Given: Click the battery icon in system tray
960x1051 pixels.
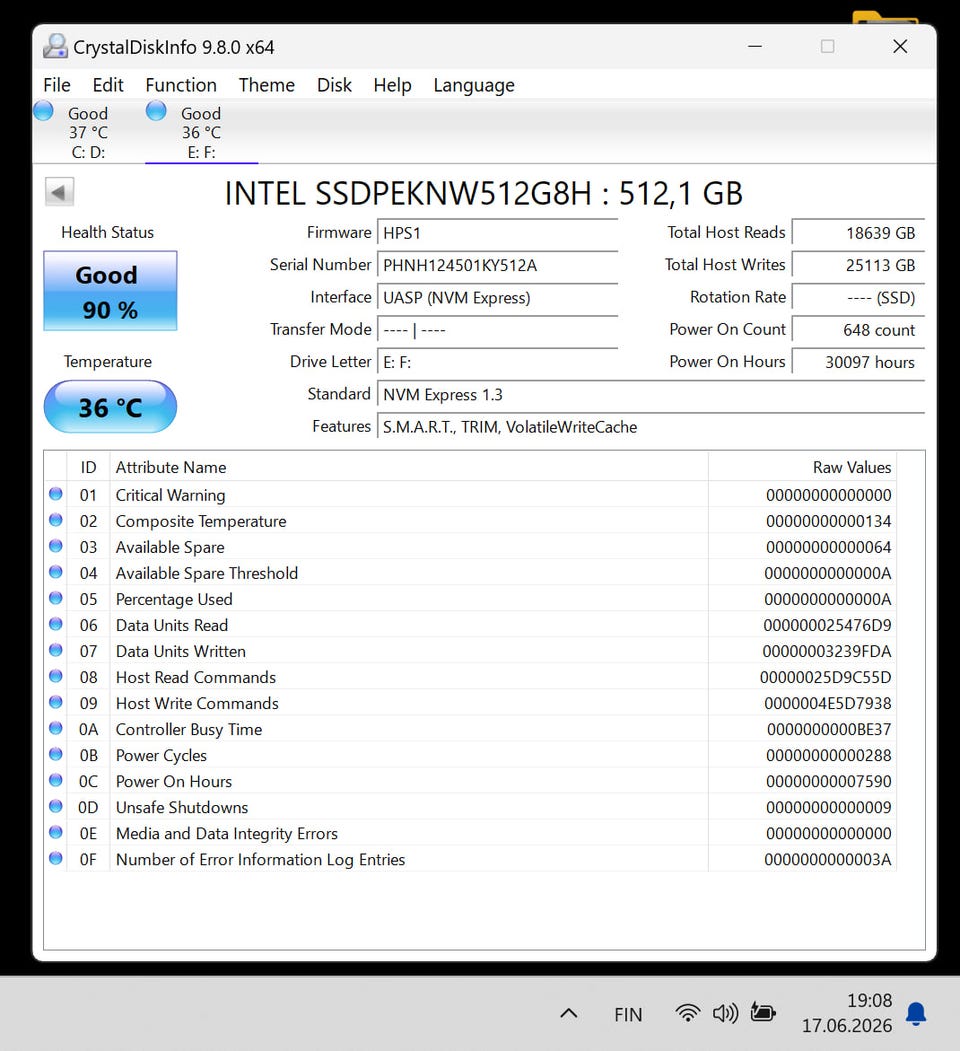Looking at the screenshot, I should [763, 1012].
